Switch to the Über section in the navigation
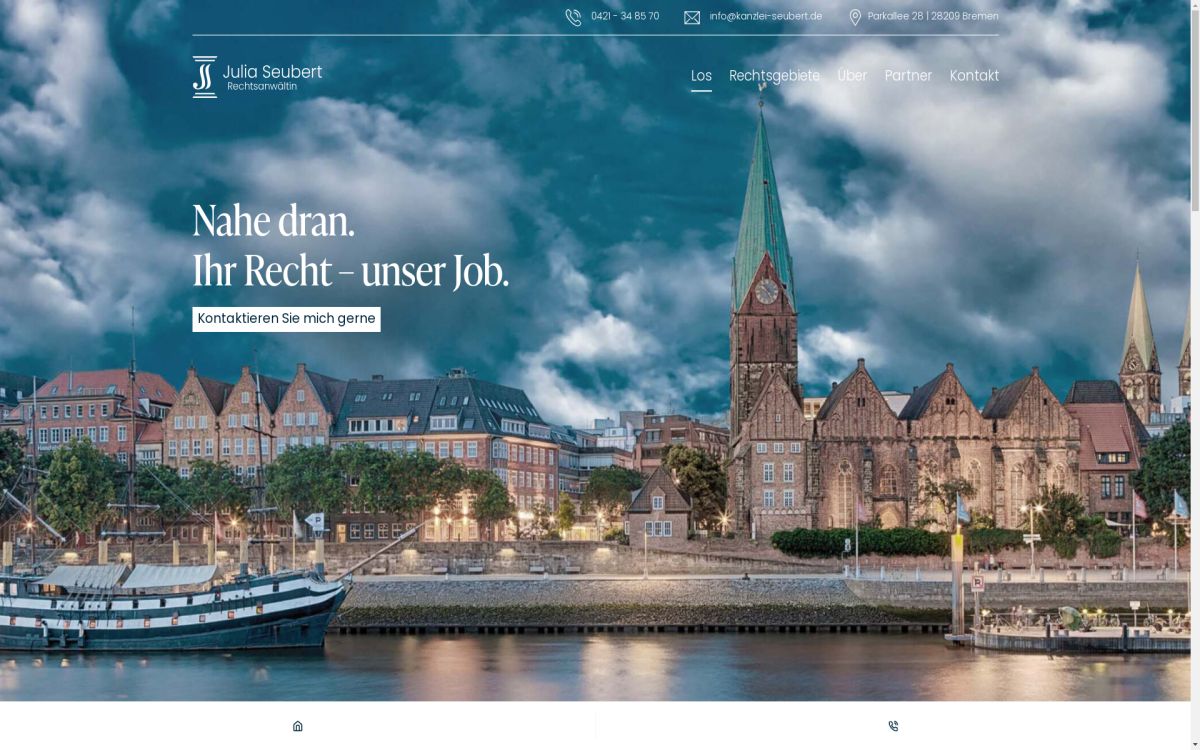The width and height of the screenshot is (1200, 750). pos(852,76)
